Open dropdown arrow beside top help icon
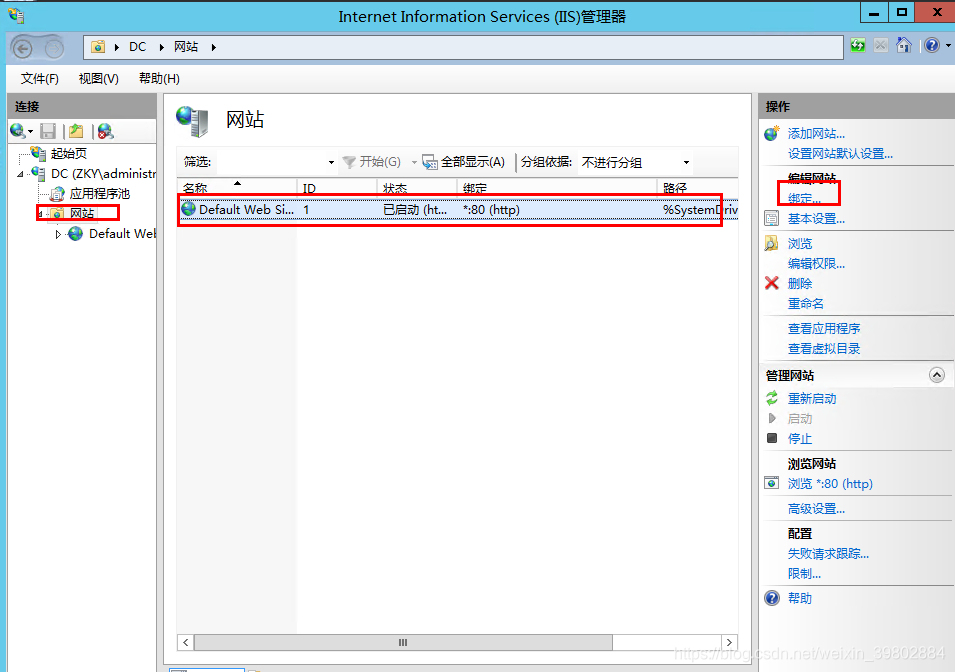 [x=948, y=46]
